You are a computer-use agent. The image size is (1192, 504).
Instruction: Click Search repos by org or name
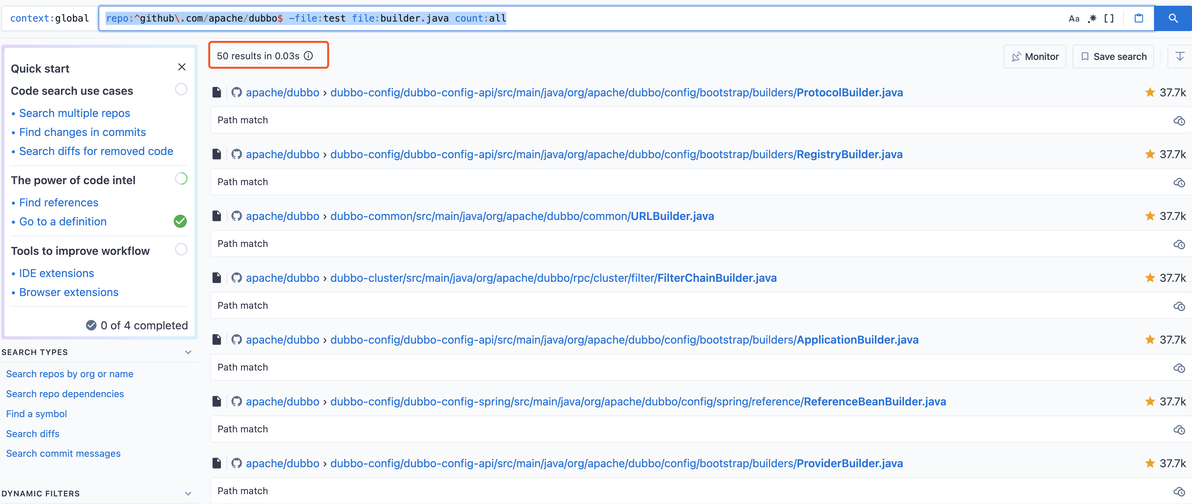(x=69, y=374)
